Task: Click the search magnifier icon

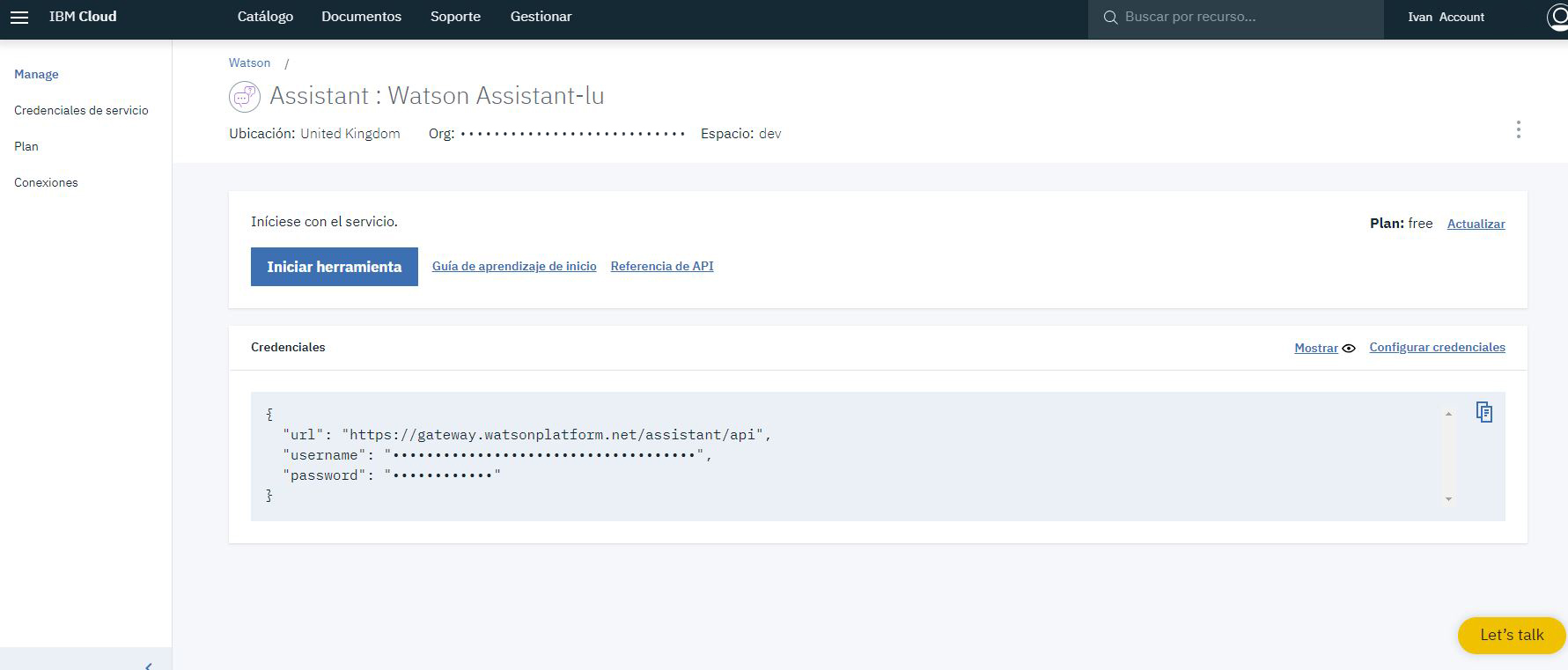Action: pyautogui.click(x=1110, y=18)
